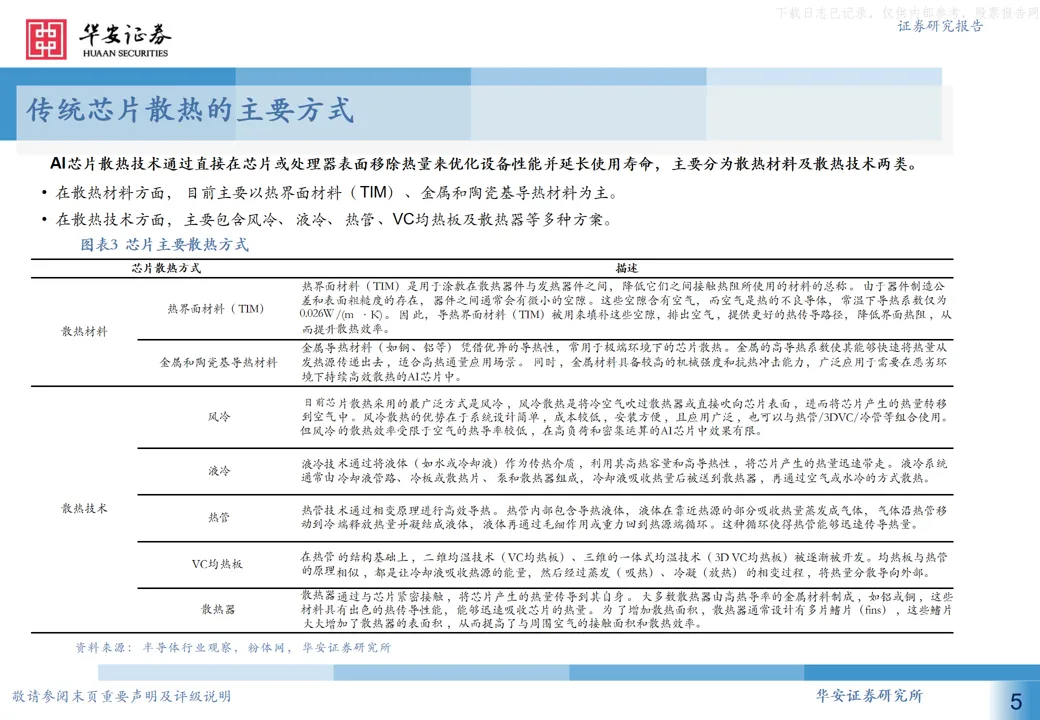Click the description starting 目前芯片散热采用的最广泛方式
Screen dimensions: 1040x720
click(624, 417)
